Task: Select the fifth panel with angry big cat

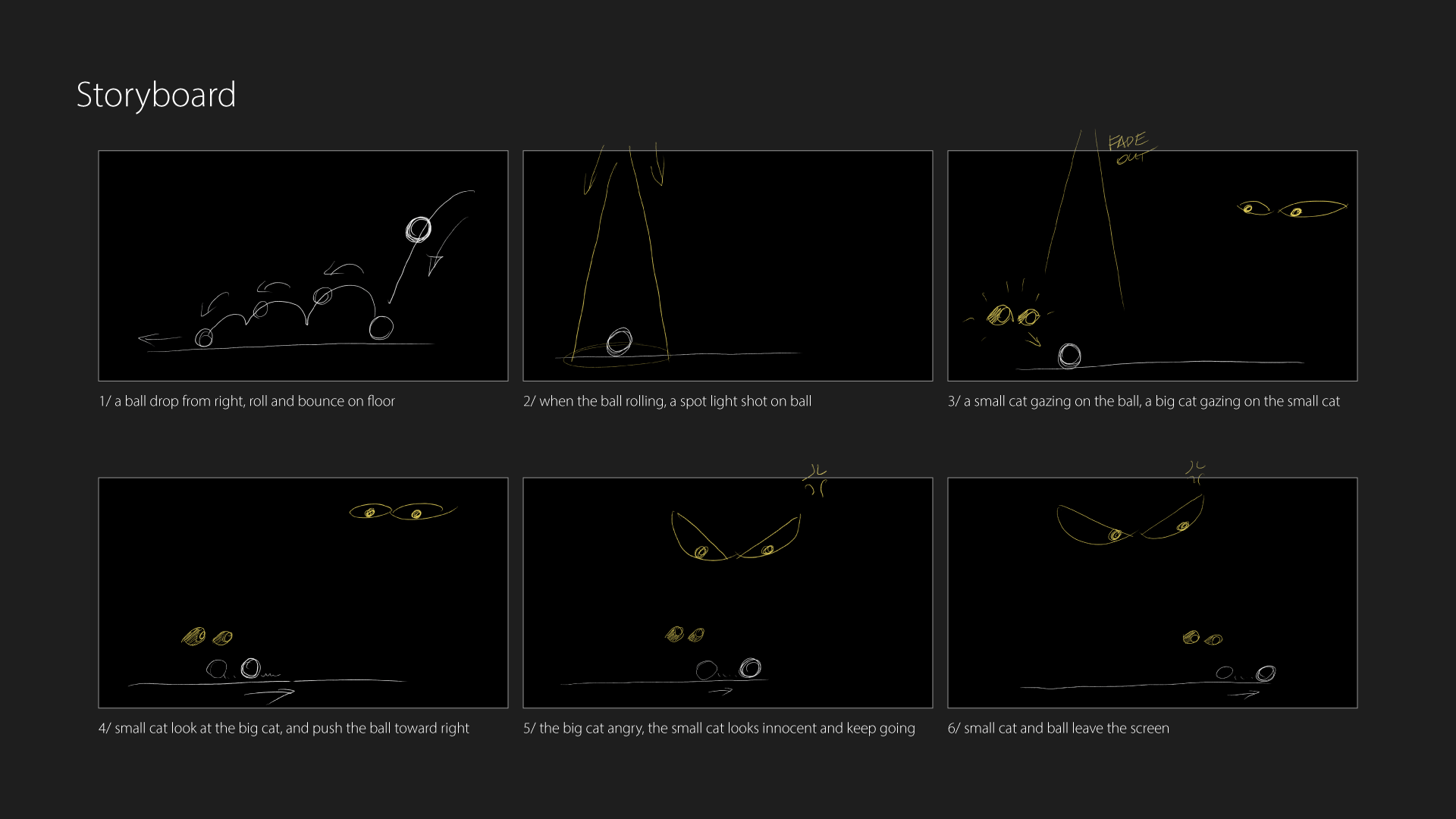Action: [x=728, y=592]
